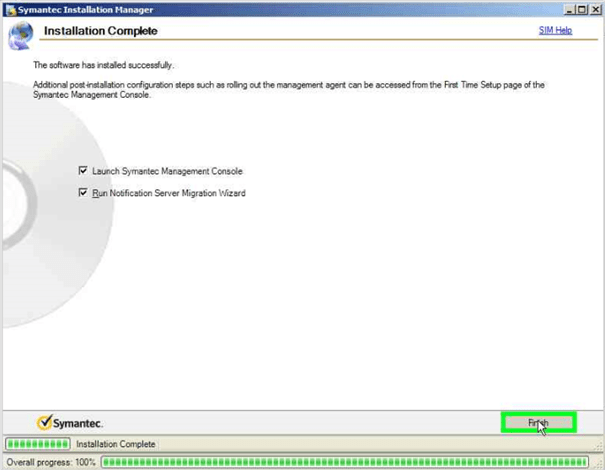Toggle Run Notification Server Migration Wizard checkbox
This screenshot has width=605, height=470.
(x=83, y=193)
